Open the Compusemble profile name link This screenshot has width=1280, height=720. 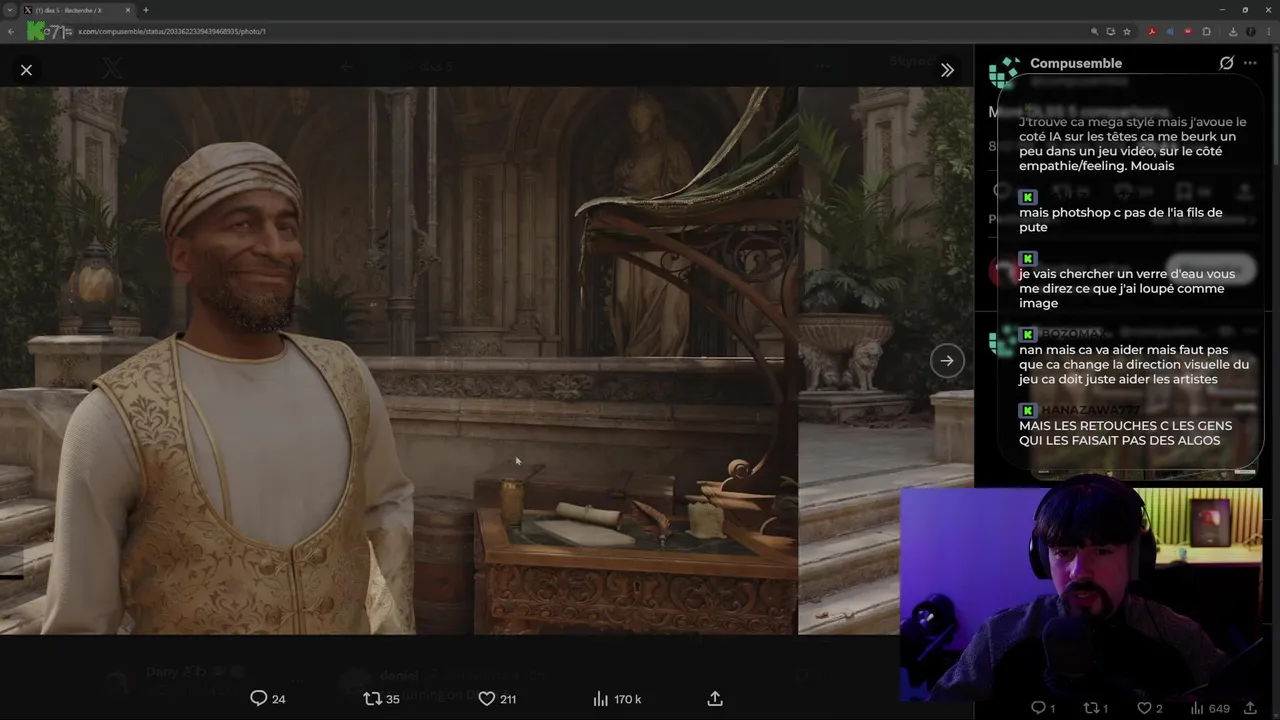(1076, 63)
